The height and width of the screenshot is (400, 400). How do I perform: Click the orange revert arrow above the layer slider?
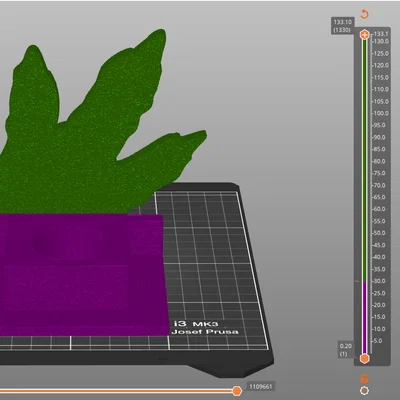coord(364,14)
